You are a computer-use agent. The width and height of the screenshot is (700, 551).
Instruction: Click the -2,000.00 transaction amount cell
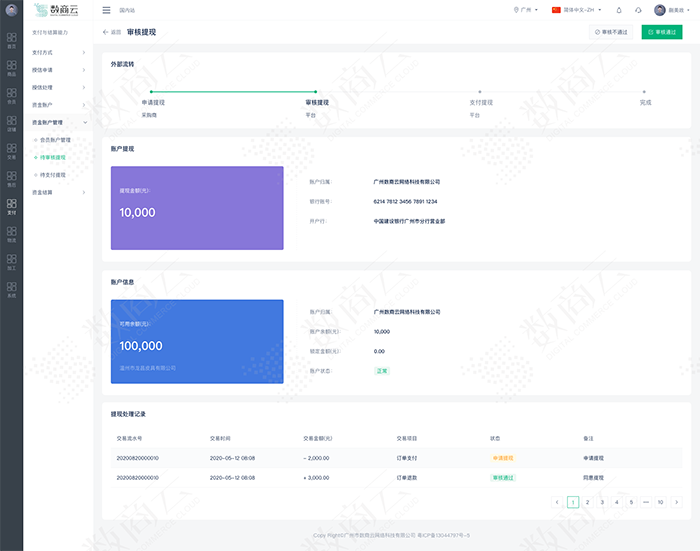pyautogui.click(x=316, y=458)
